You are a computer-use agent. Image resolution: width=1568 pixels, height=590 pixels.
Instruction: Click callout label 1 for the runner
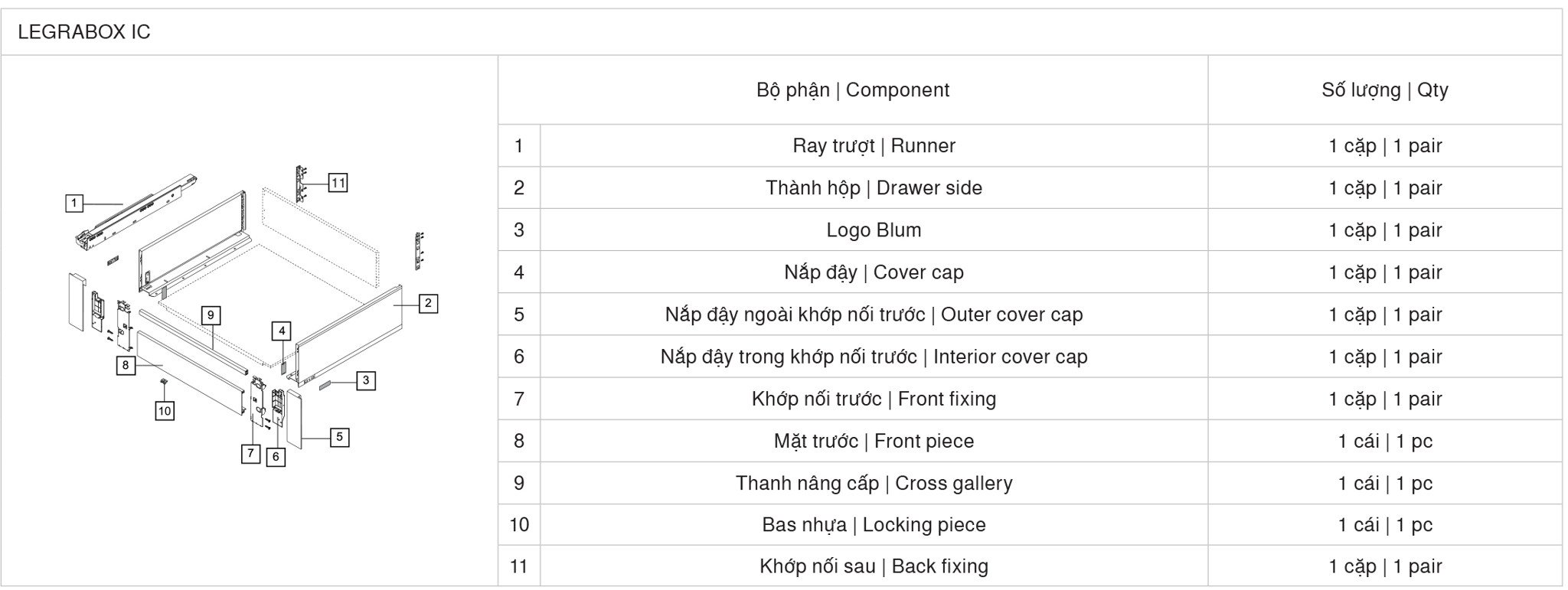[74, 204]
